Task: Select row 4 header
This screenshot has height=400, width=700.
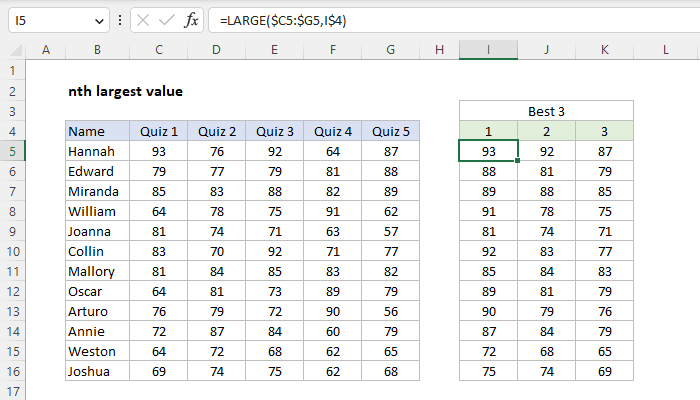Action: (13, 131)
